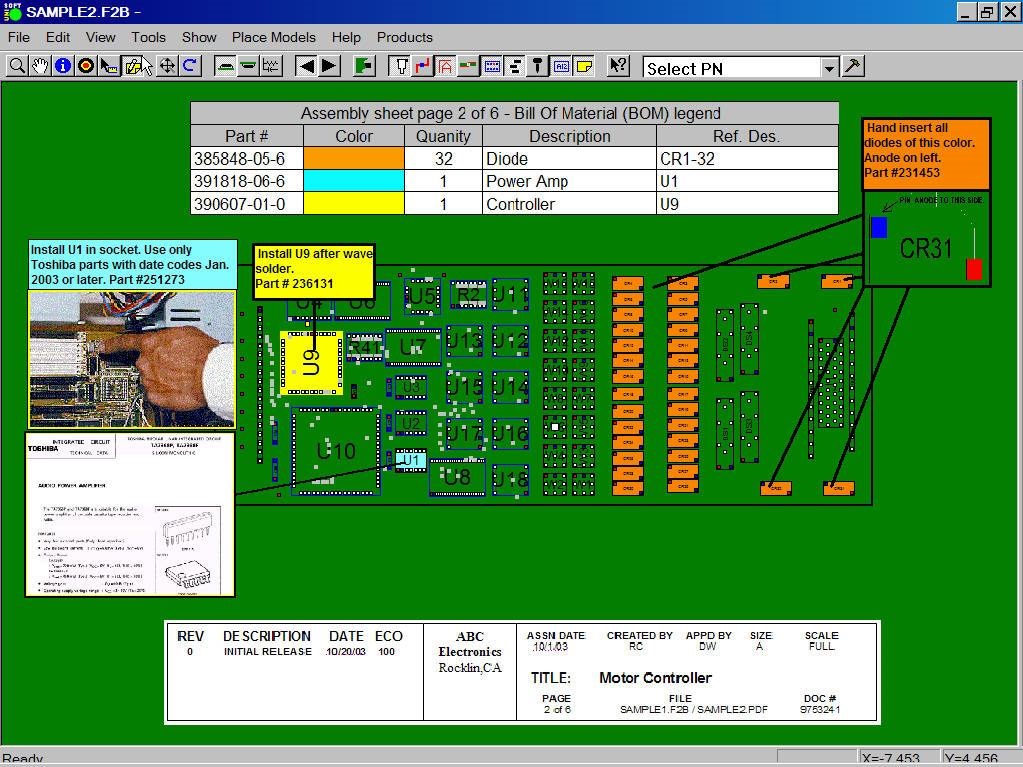Click part number 385848-05-6 cell

247,158
